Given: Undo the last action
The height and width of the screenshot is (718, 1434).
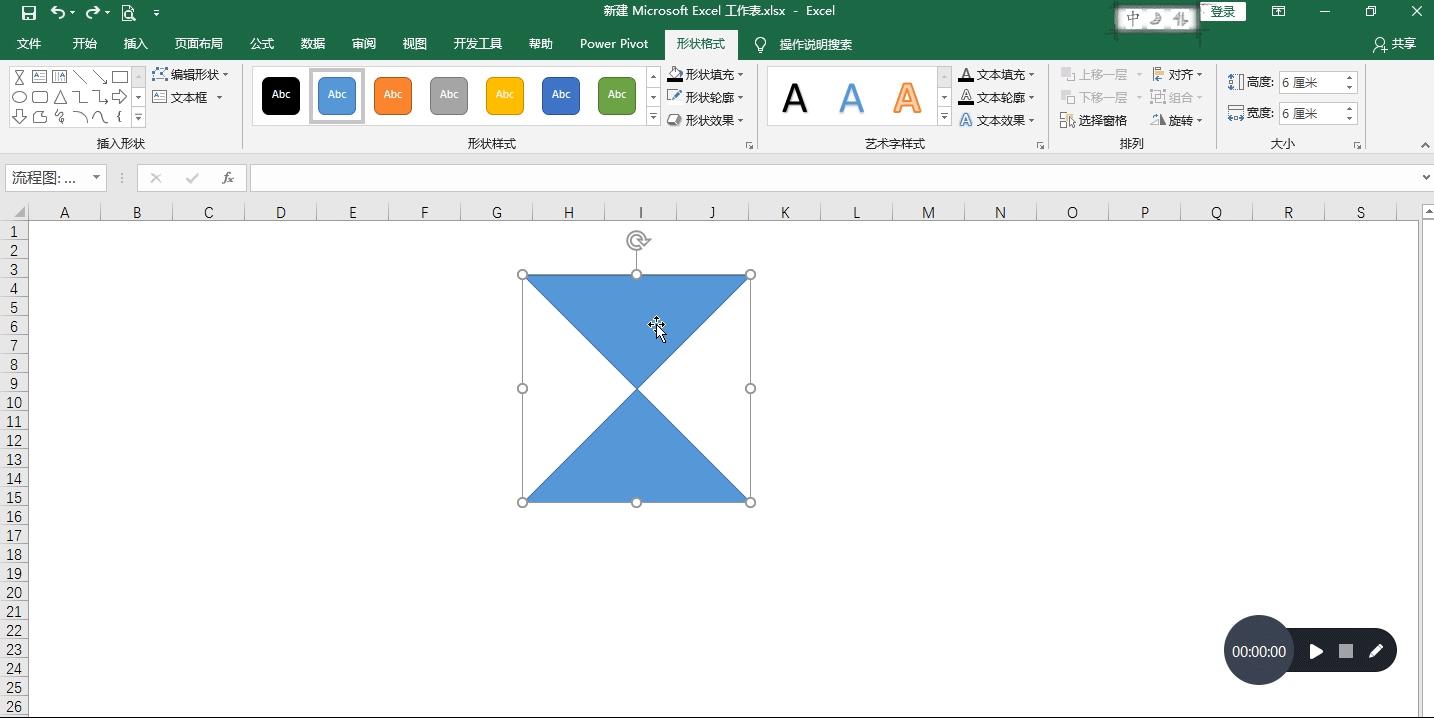Looking at the screenshot, I should click(x=58, y=13).
